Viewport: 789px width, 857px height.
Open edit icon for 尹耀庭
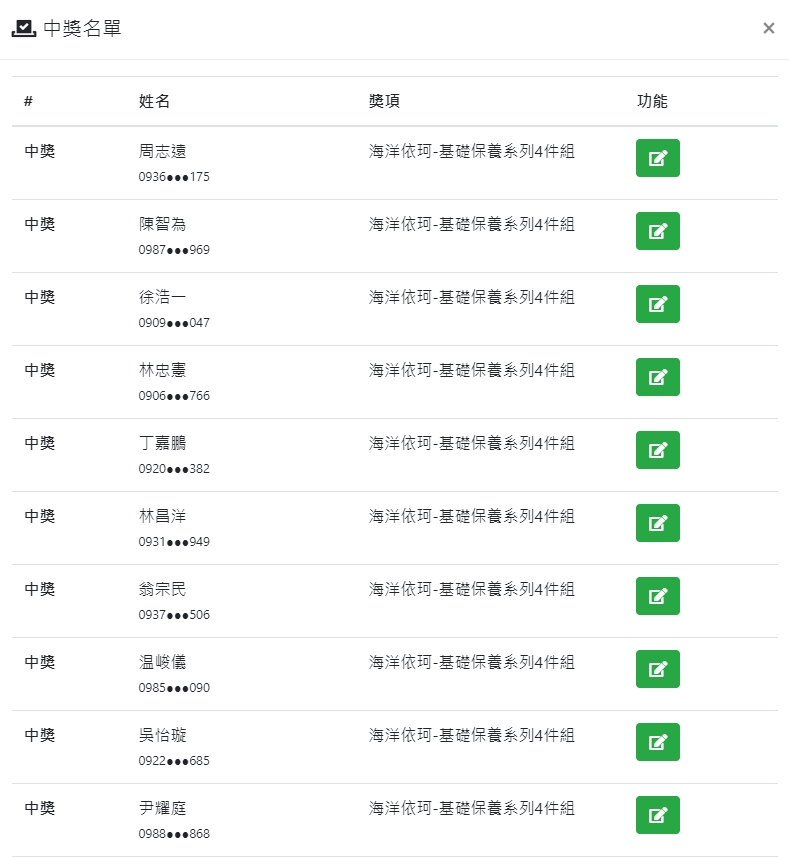click(657, 815)
